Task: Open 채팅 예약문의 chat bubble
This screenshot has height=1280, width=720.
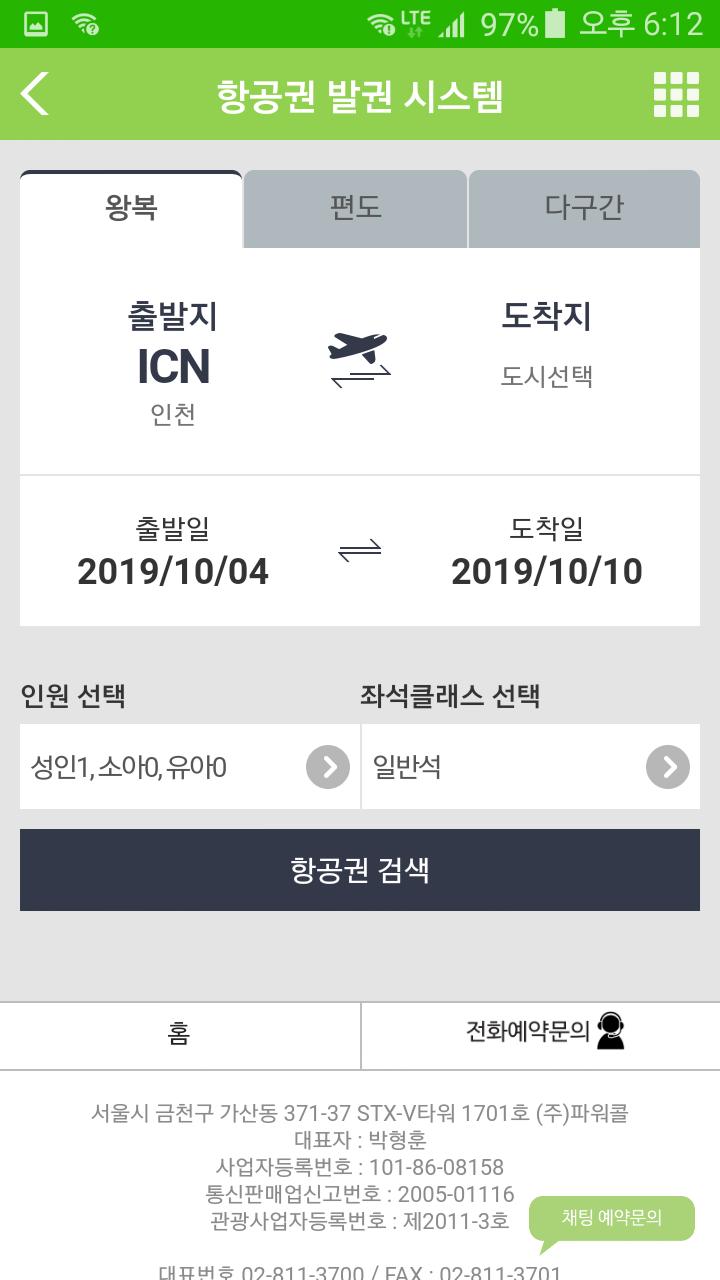Action: point(611,1219)
